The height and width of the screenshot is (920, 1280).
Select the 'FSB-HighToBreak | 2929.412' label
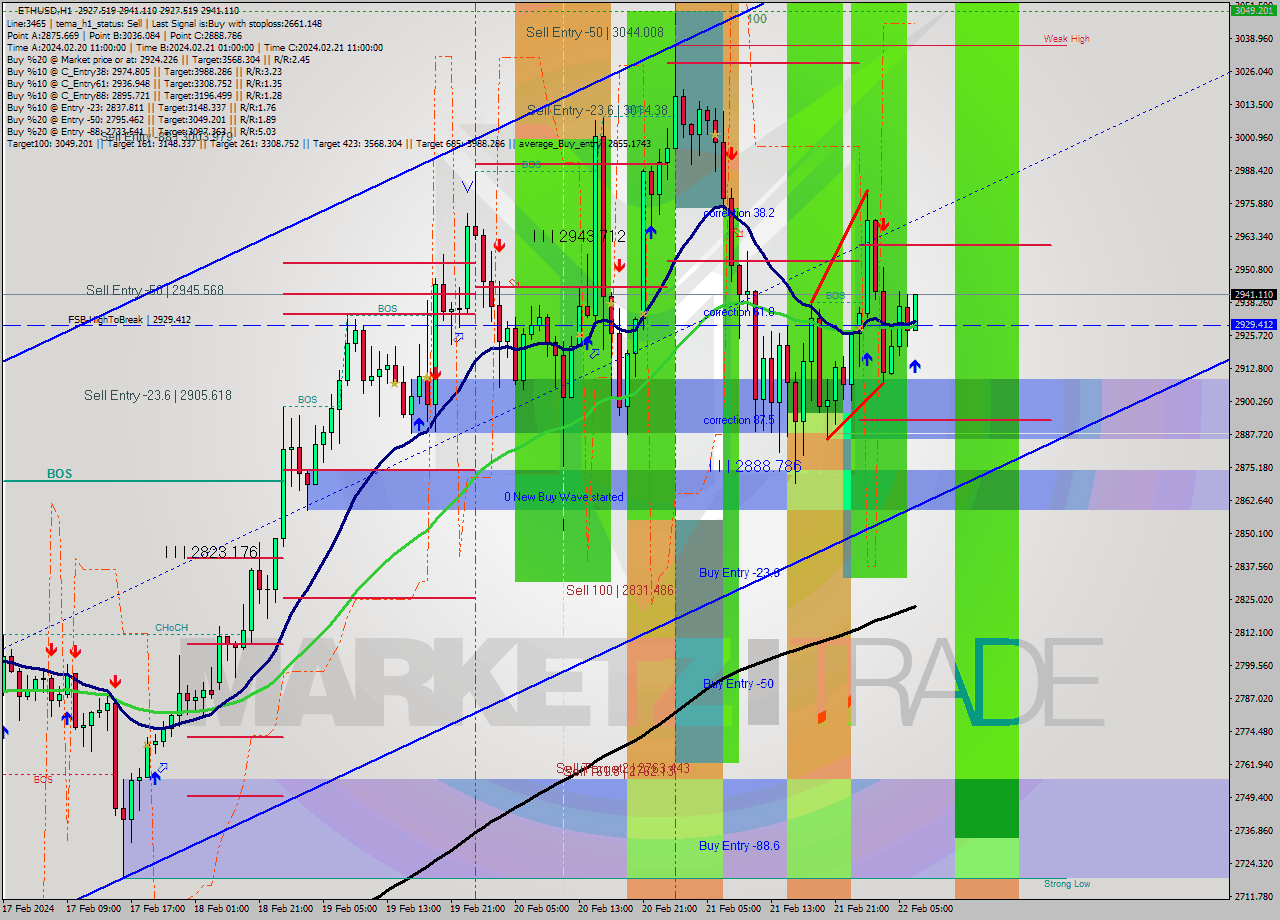(x=129, y=320)
